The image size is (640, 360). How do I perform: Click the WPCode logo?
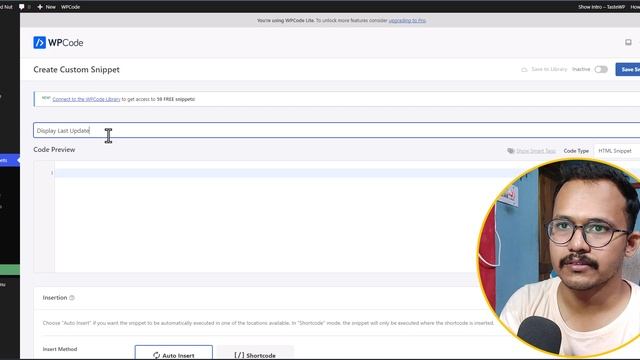(58, 42)
